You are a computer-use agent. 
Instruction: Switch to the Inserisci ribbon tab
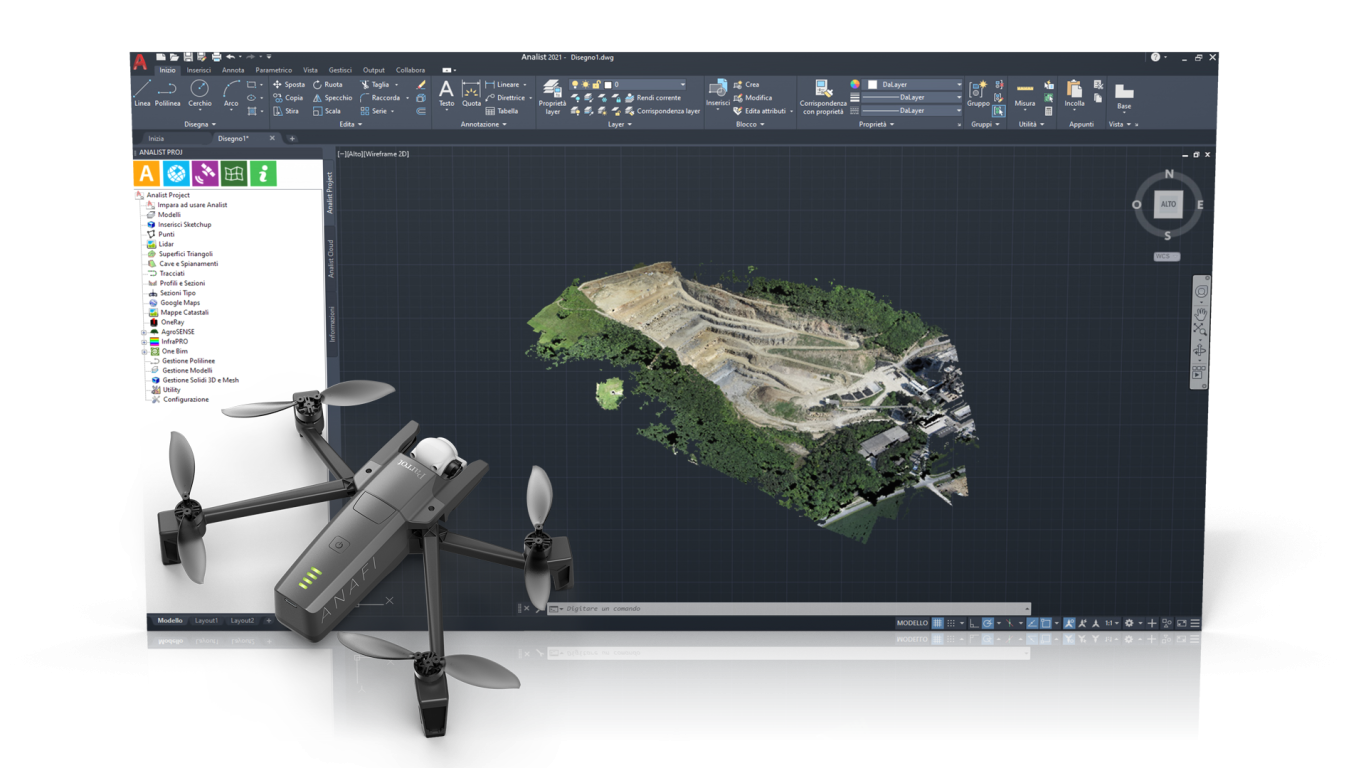pyautogui.click(x=198, y=70)
